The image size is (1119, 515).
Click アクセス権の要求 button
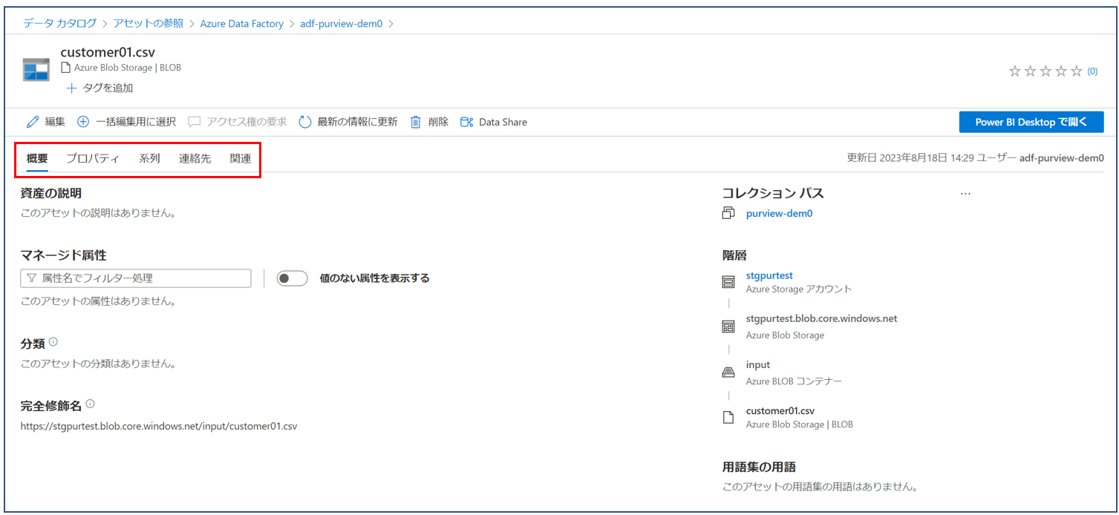tap(238, 122)
